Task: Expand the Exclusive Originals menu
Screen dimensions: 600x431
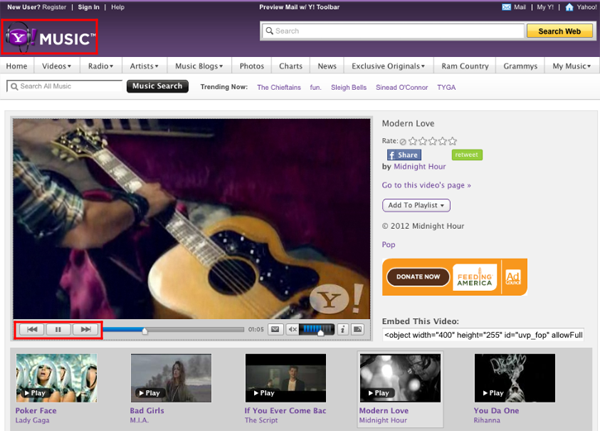Action: 388,66
